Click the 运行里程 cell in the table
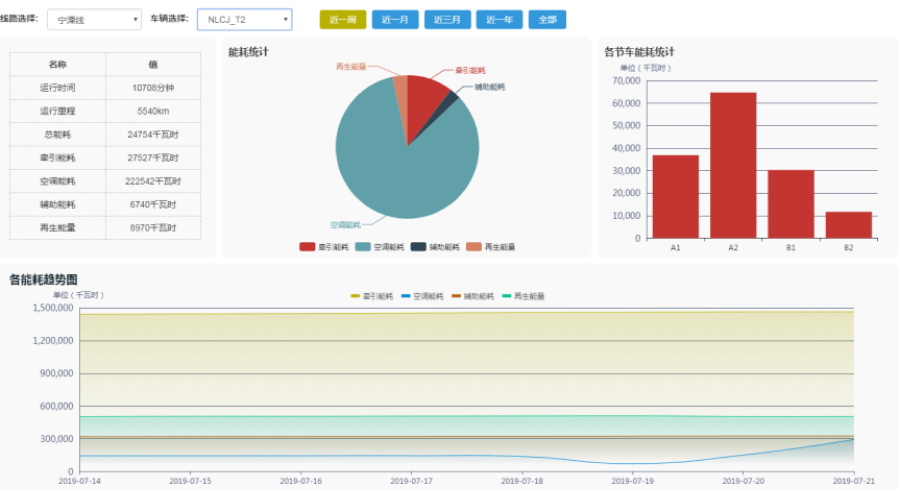The image size is (900, 491). [x=57, y=111]
